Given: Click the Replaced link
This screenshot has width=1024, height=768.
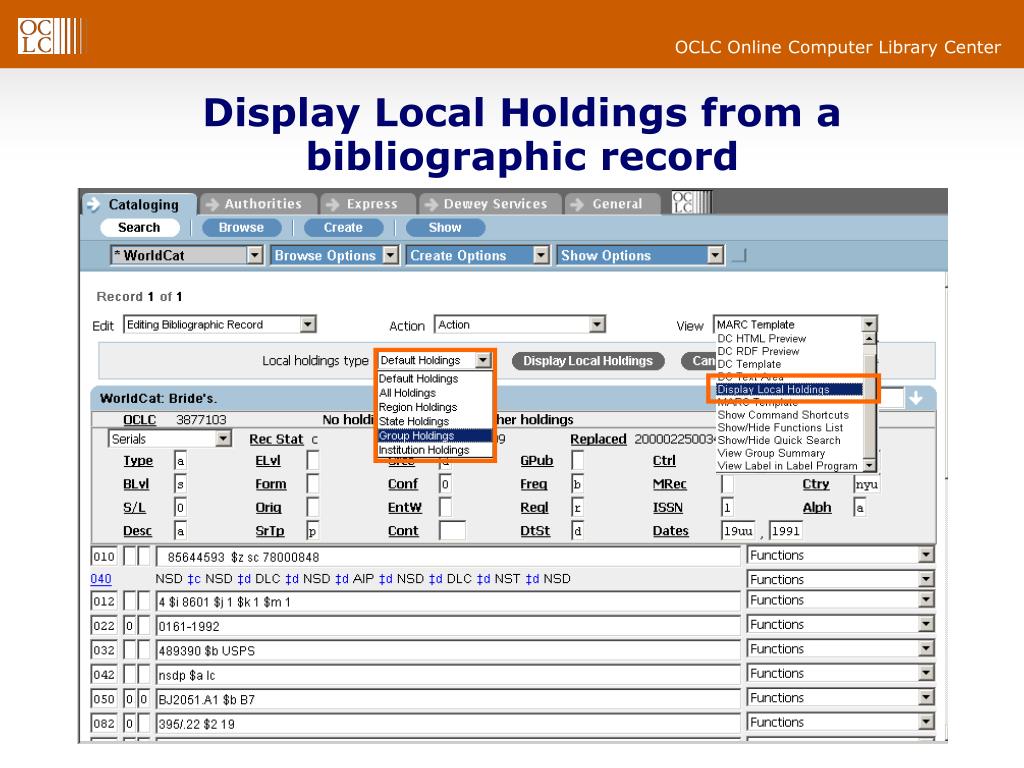Looking at the screenshot, I should point(598,440).
